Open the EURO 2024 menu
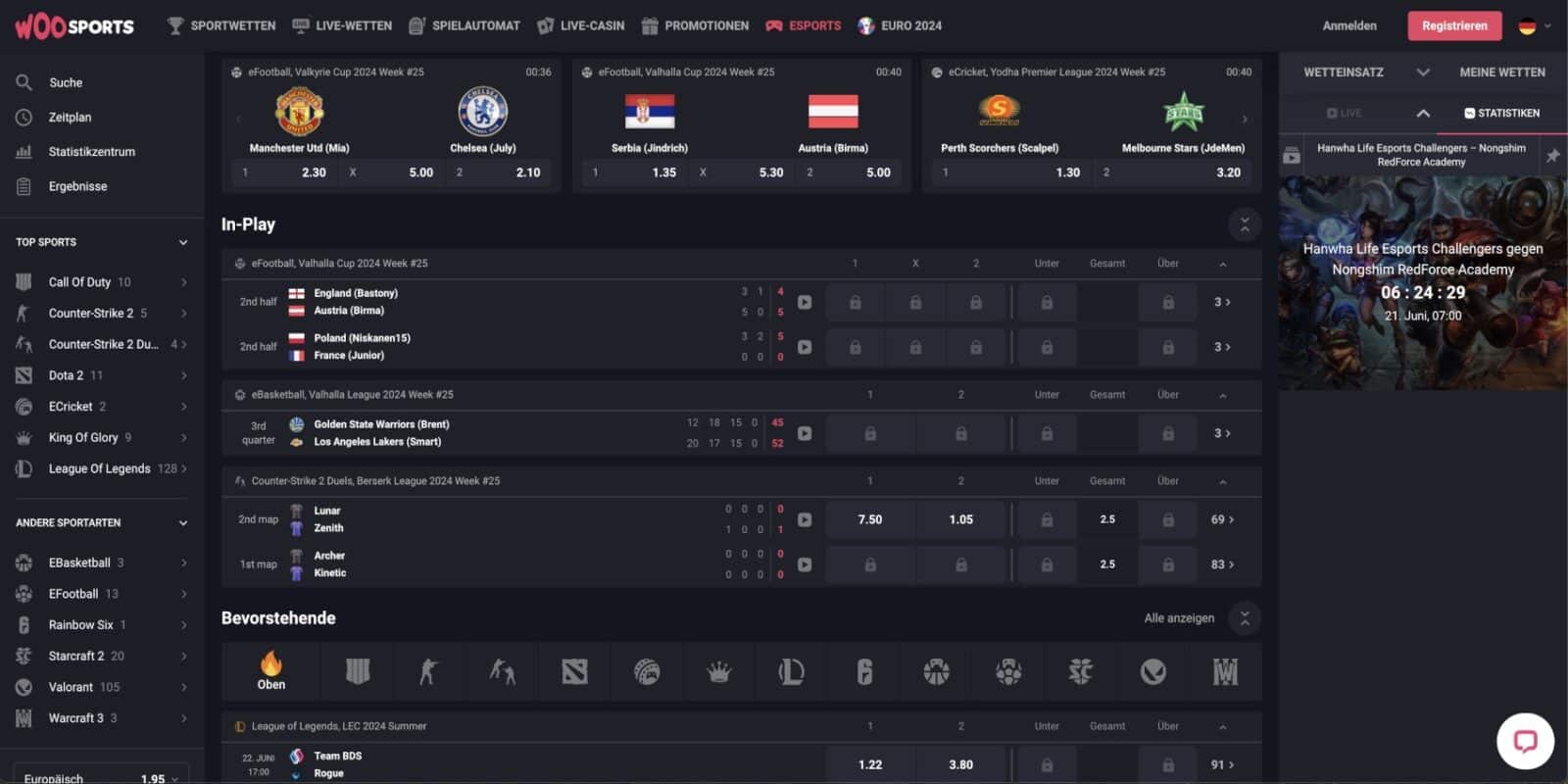Screen dimensions: 1568x784 click(x=900, y=25)
